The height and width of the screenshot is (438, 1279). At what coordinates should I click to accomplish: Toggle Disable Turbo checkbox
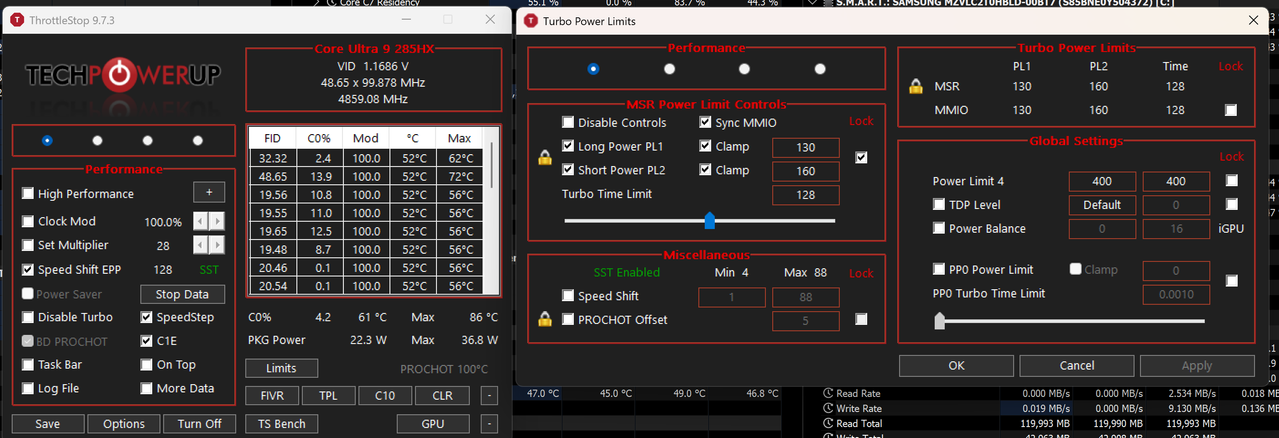28,317
